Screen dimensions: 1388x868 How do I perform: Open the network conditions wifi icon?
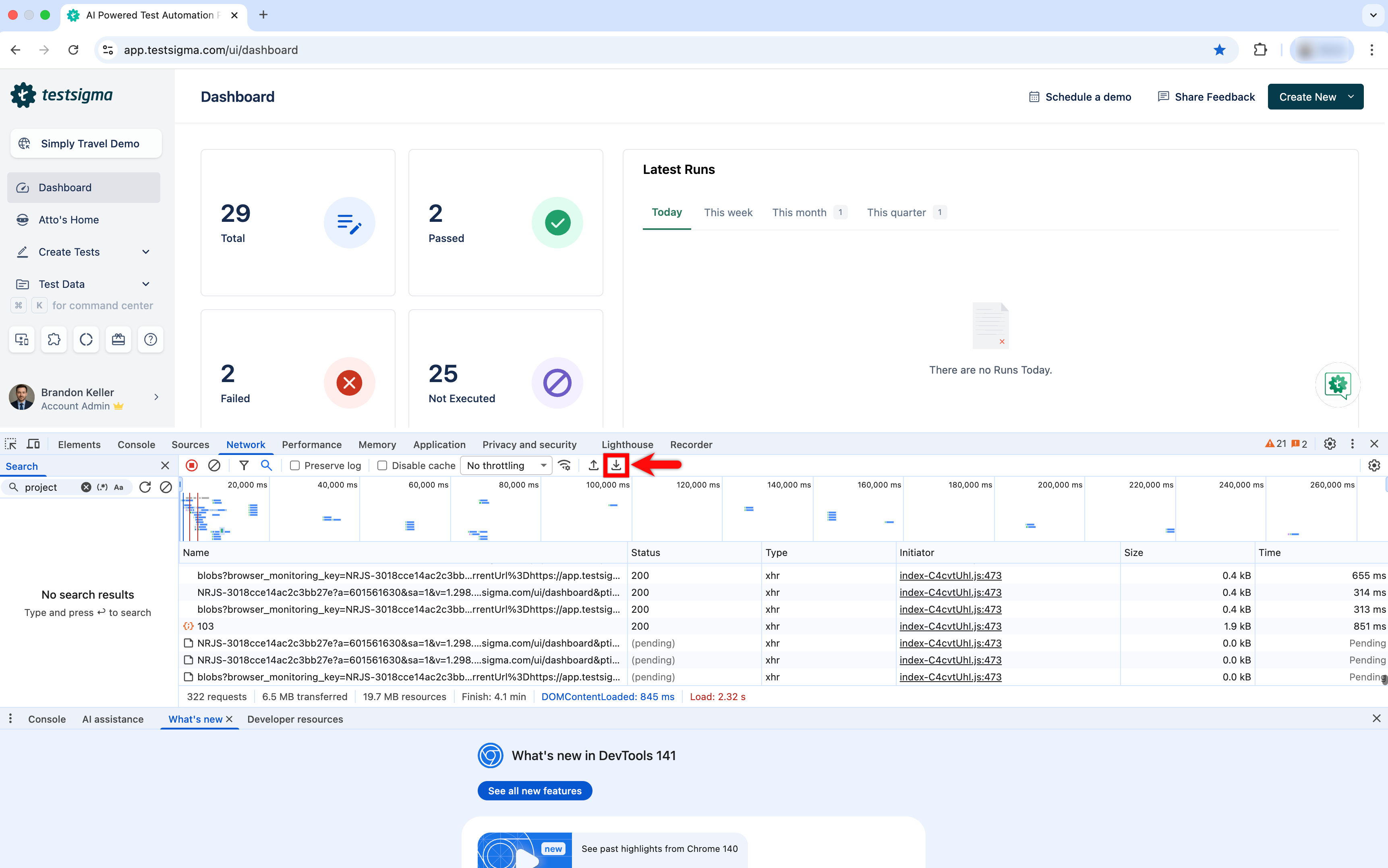[565, 465]
